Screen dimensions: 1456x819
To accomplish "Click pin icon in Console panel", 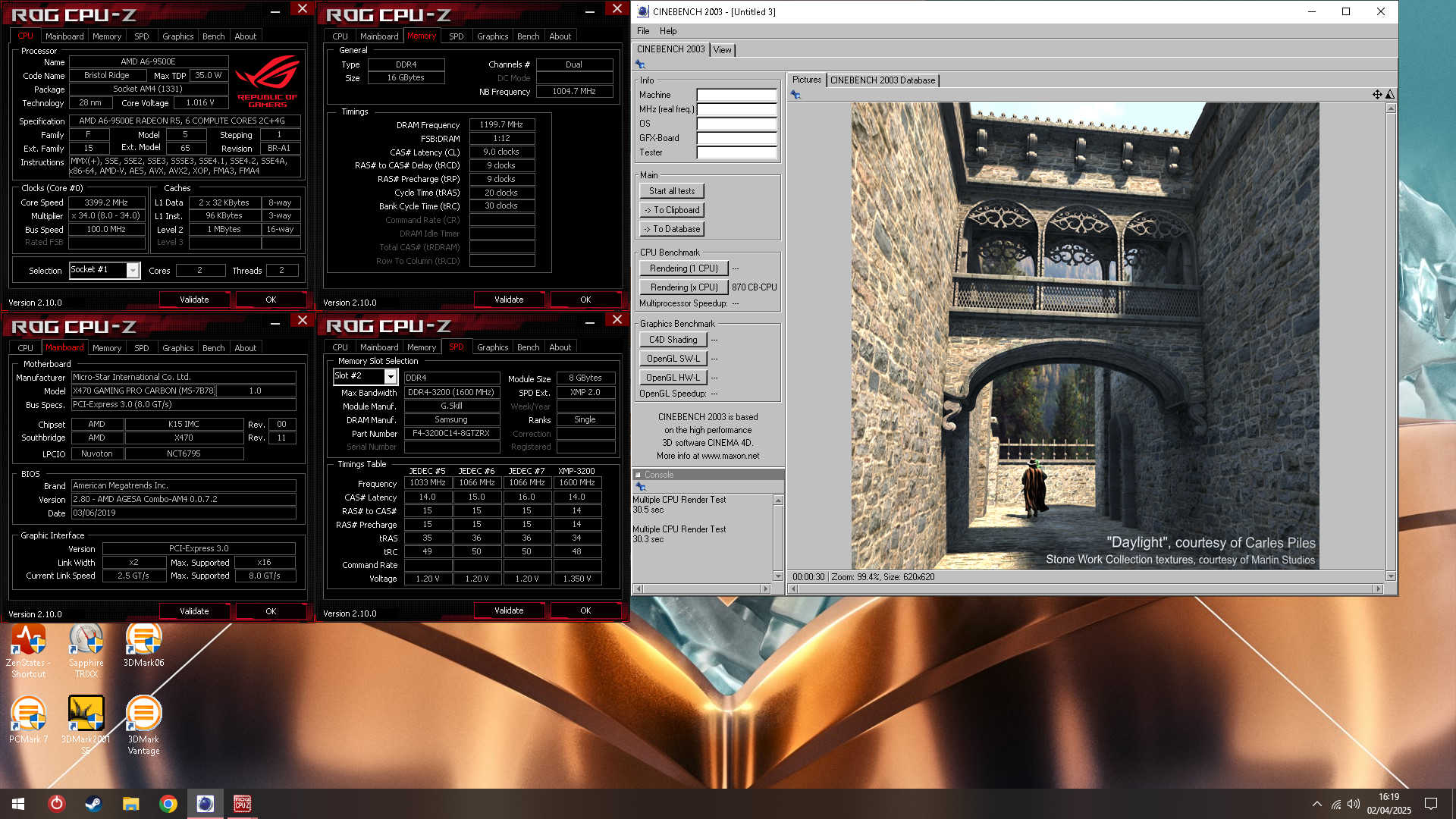I will (641, 486).
